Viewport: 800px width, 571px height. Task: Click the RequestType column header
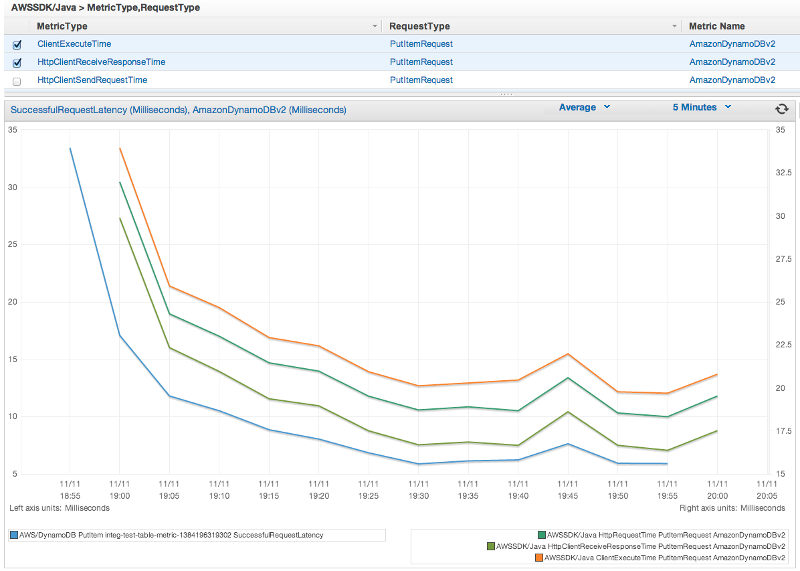coord(419,26)
